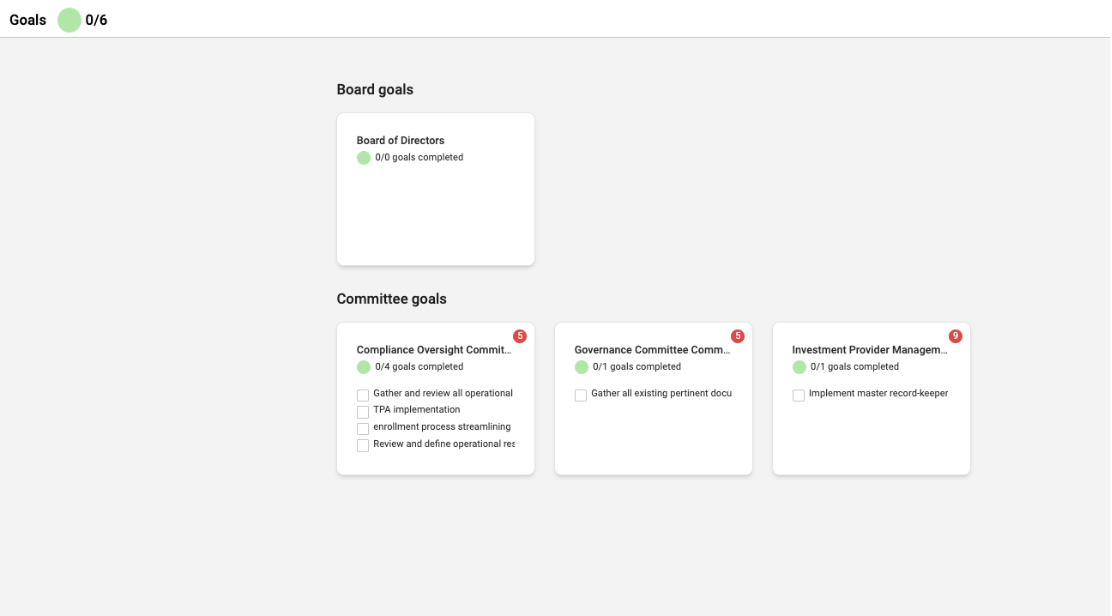Check the Implement master record-keeper goal
This screenshot has width=1112, height=616.
[x=798, y=395]
